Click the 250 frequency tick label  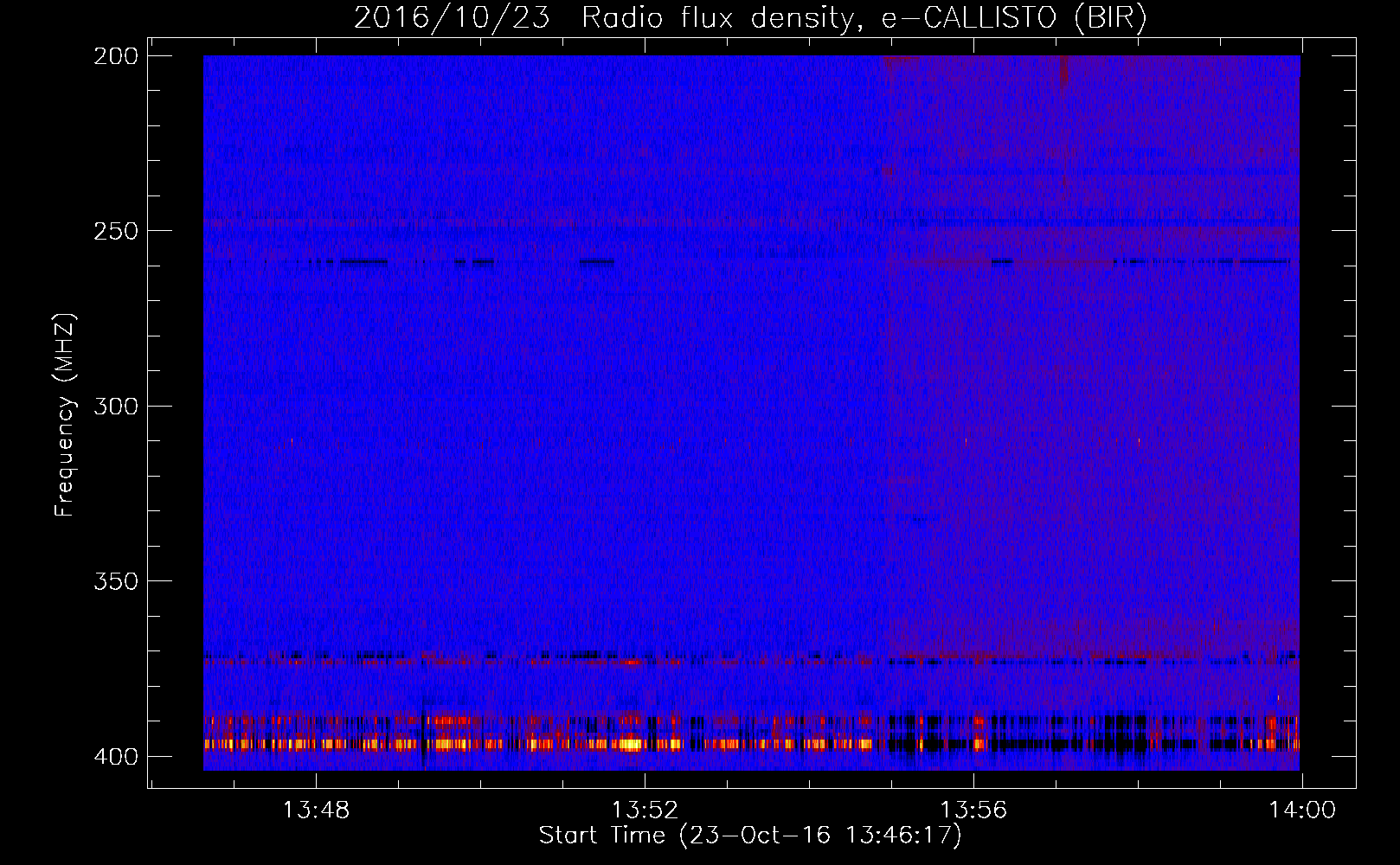click(116, 231)
